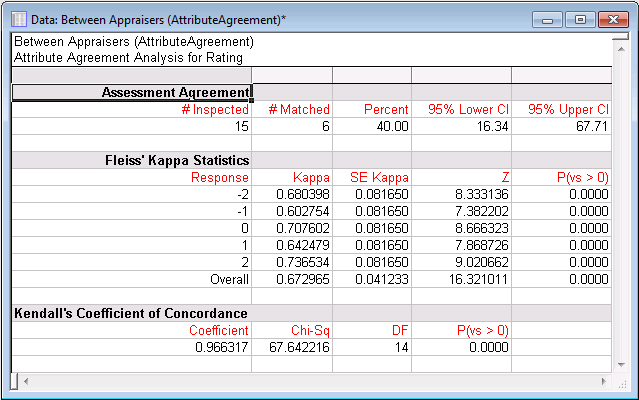Click kappa value 0.736534
The width and height of the screenshot is (639, 400).
coord(292,262)
